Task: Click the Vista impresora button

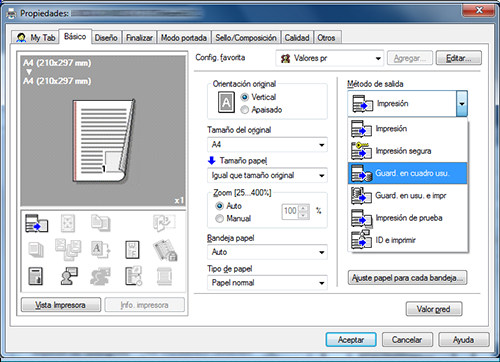Action: [61, 305]
